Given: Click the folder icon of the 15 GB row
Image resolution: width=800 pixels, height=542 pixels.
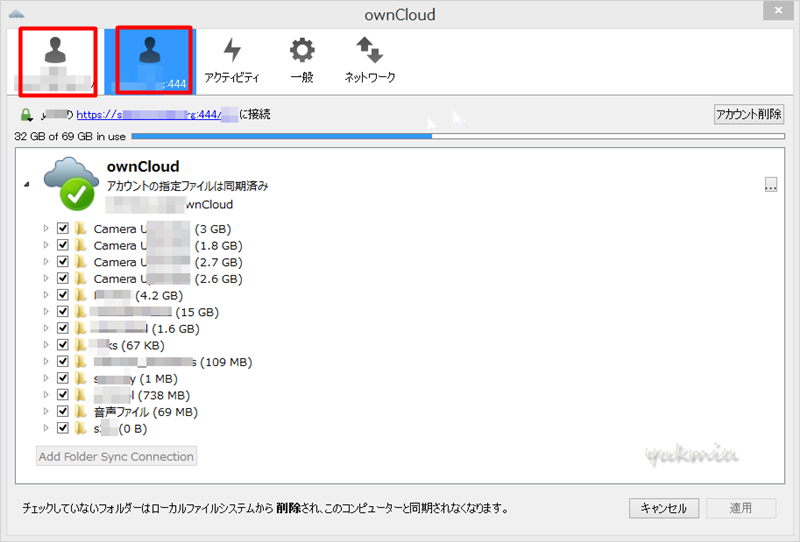Looking at the screenshot, I should coord(81,311).
